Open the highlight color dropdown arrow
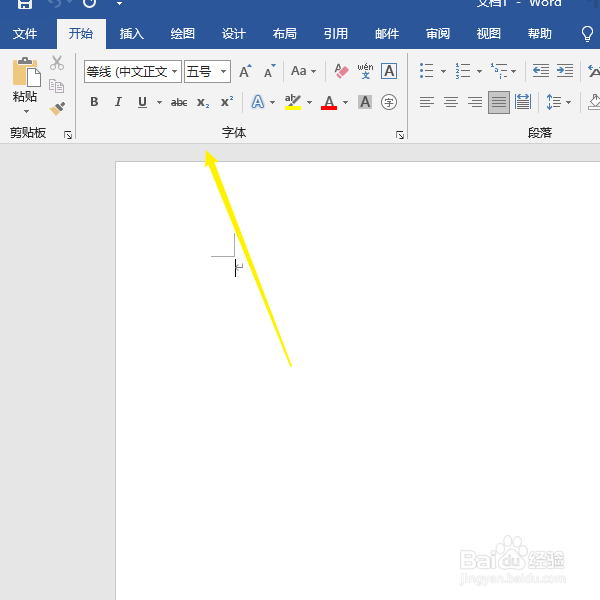 [309, 102]
